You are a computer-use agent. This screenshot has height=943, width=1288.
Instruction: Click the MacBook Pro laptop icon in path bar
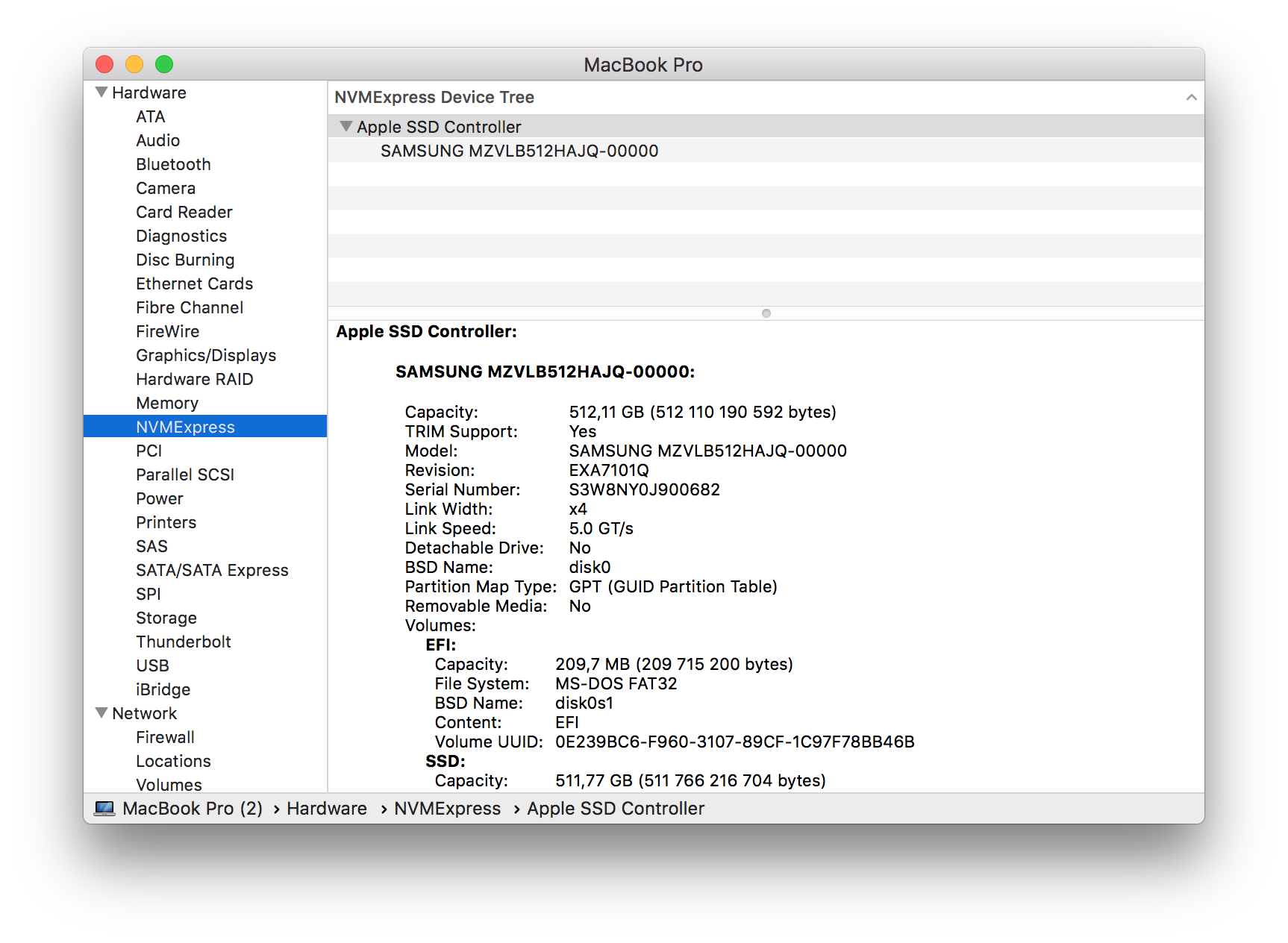[104, 809]
